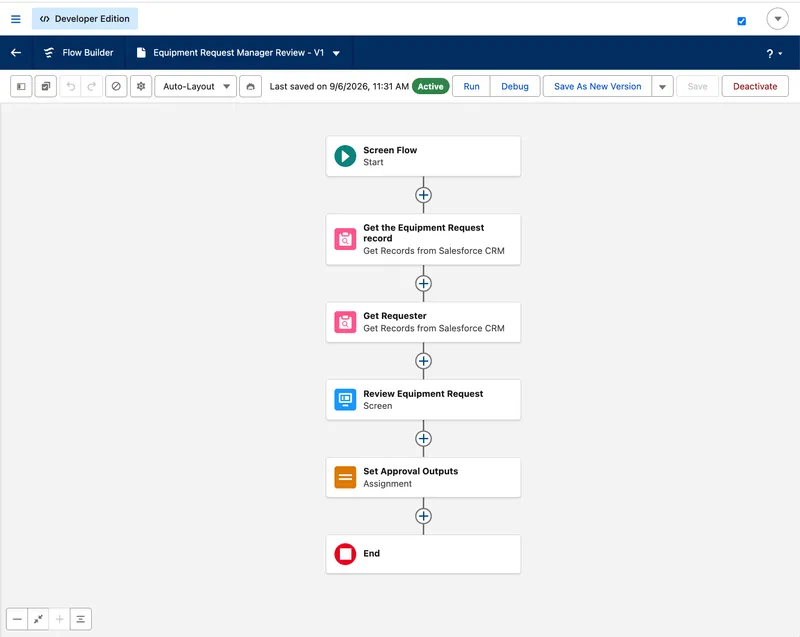Click Equipment Request Manager Review - V1 title
Screen dimensions: 800x637
pos(238,53)
